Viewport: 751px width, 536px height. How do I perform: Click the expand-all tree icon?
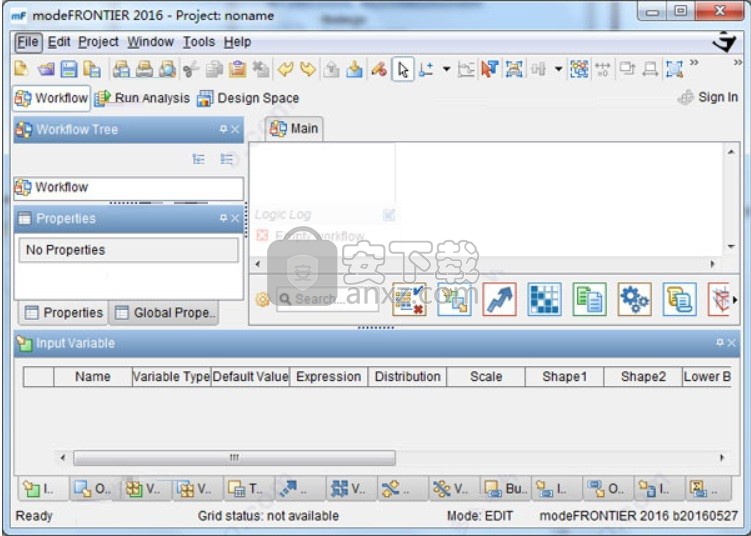coord(199,159)
